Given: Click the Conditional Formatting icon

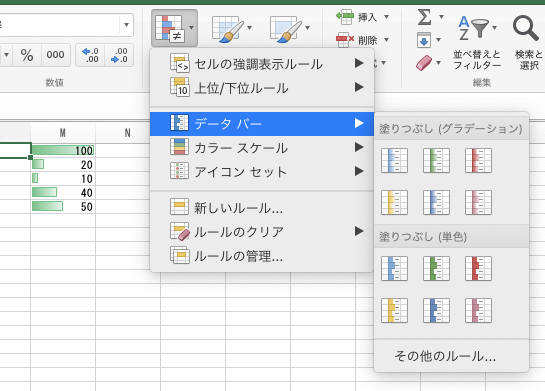Looking at the screenshot, I should [x=170, y=28].
